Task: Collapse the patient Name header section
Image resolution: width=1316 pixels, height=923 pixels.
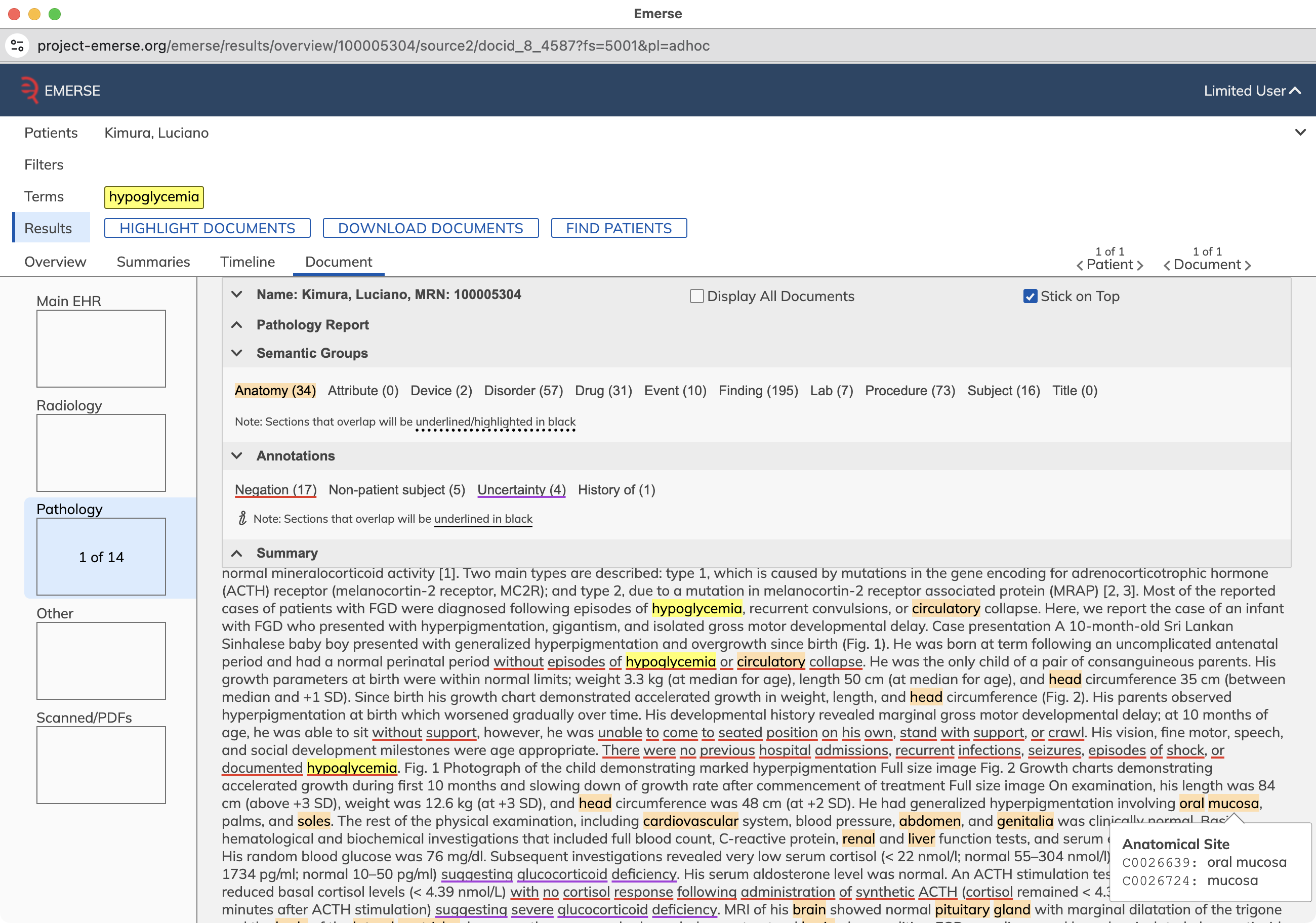Action: pyautogui.click(x=237, y=295)
